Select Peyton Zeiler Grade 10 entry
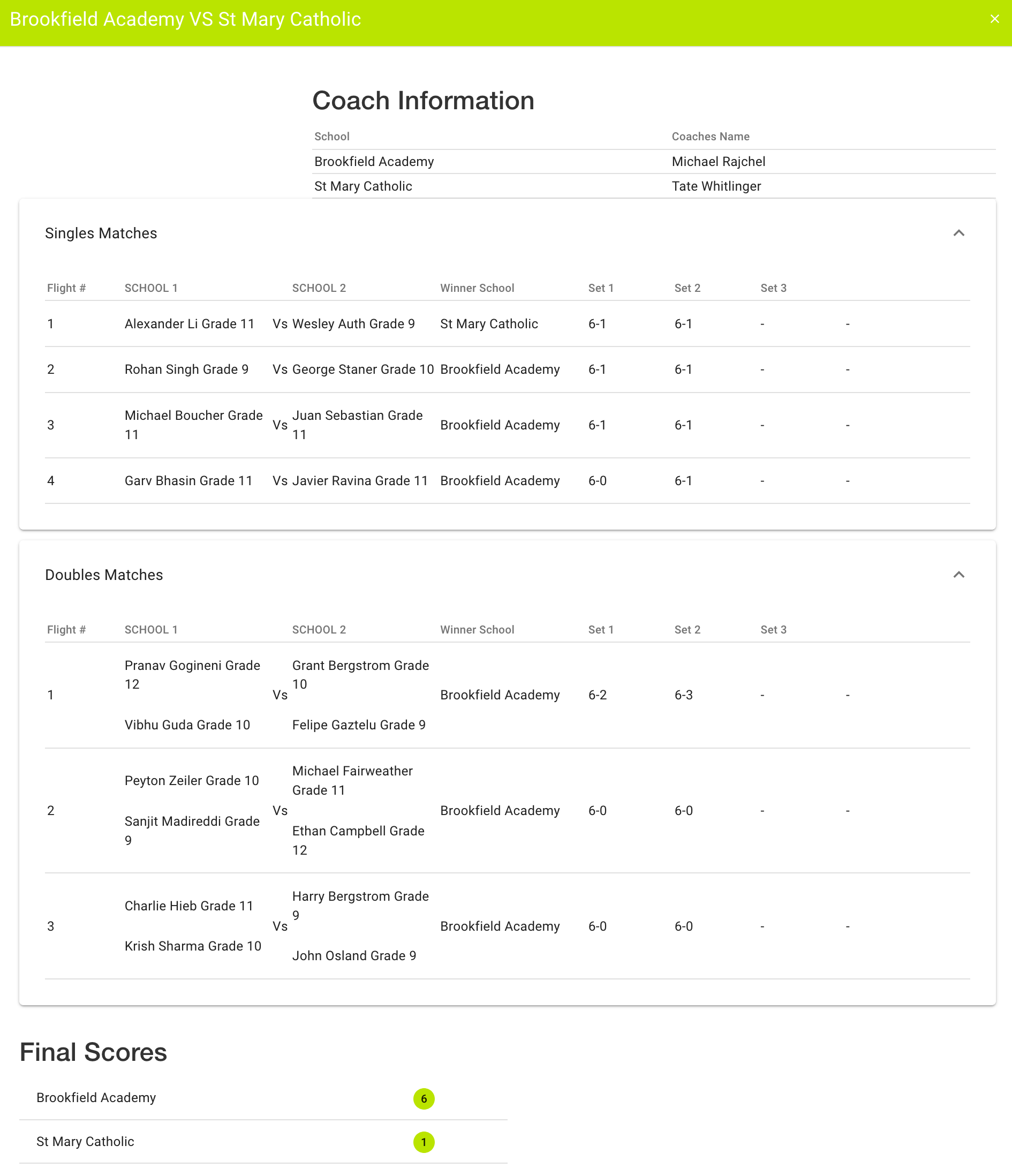The height and width of the screenshot is (1176, 1012). [x=191, y=780]
